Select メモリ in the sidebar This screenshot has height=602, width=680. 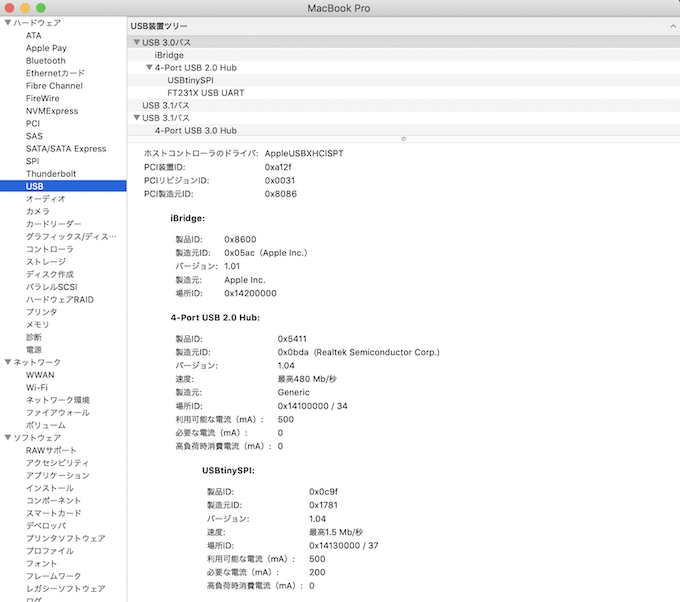[38, 325]
